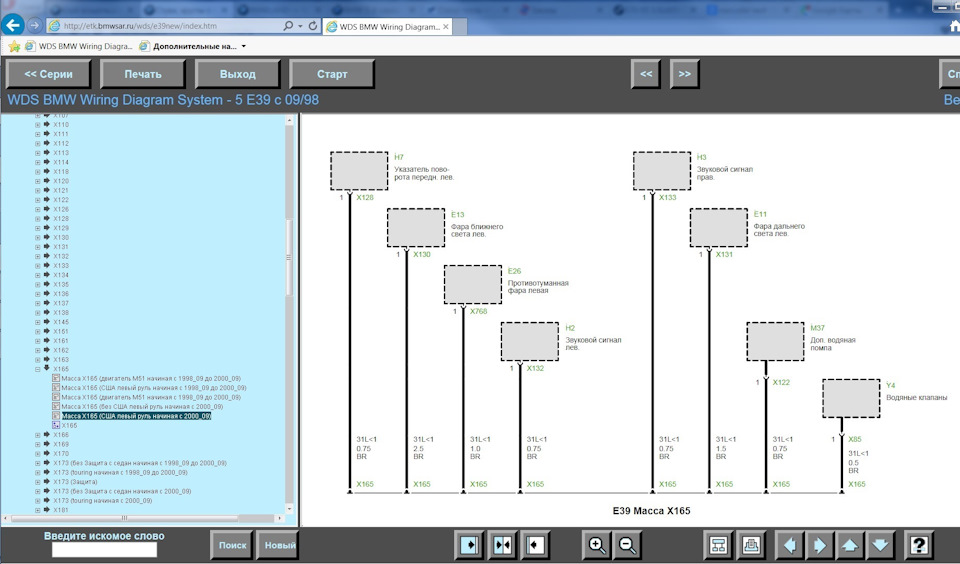Click the Печать button

[x=143, y=74]
